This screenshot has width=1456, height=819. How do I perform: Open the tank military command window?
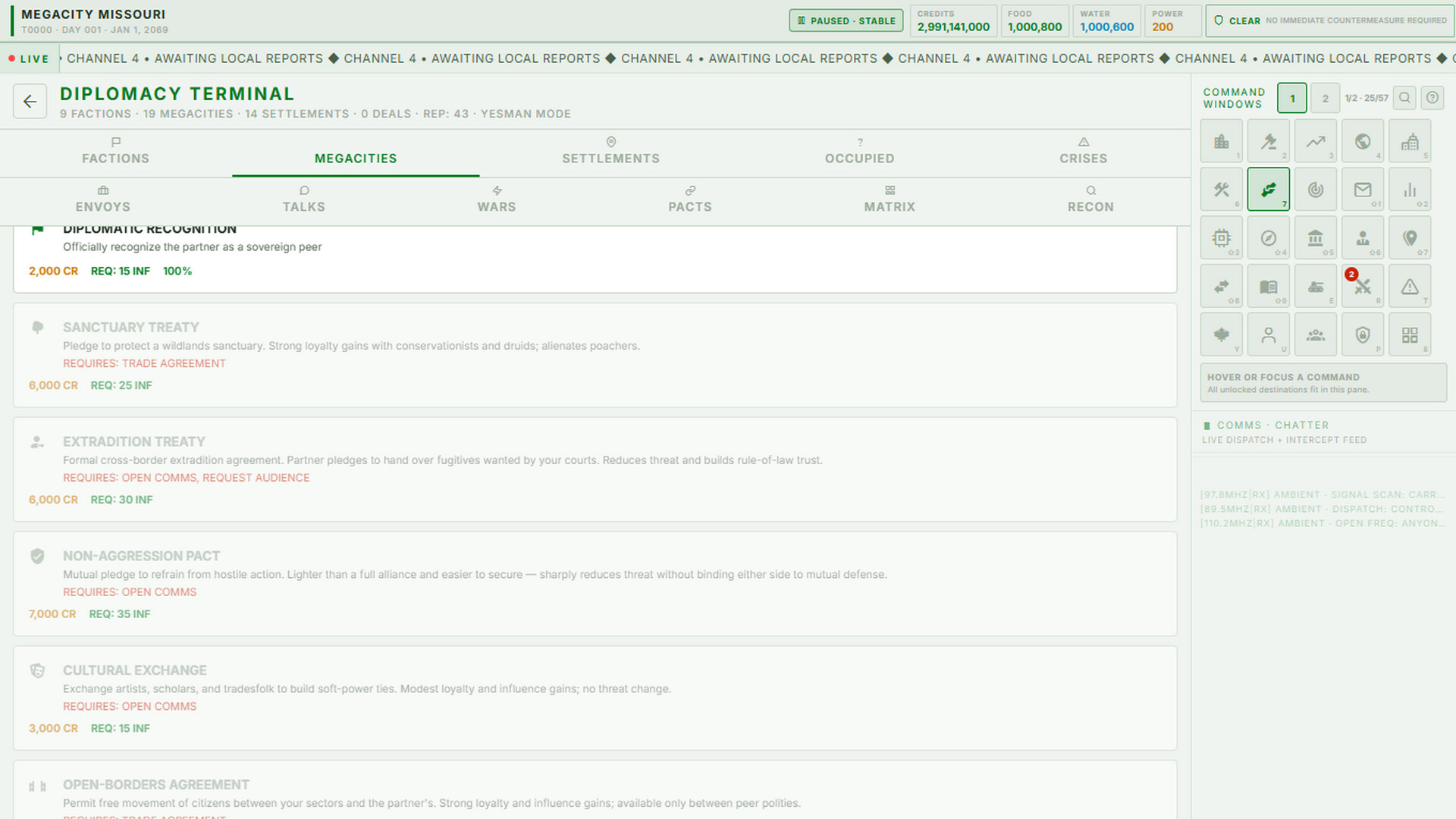point(1315,287)
